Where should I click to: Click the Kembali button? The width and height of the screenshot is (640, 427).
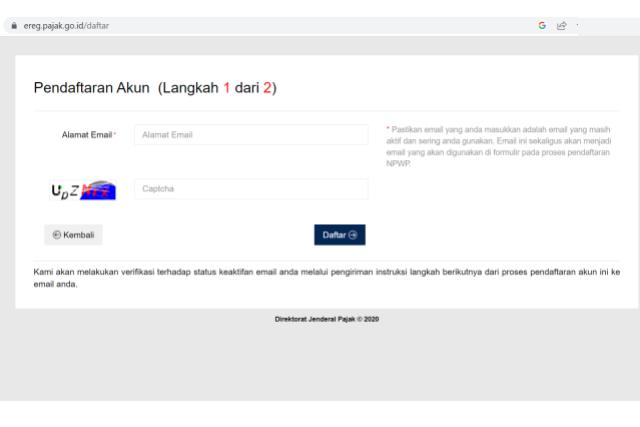[73, 235]
